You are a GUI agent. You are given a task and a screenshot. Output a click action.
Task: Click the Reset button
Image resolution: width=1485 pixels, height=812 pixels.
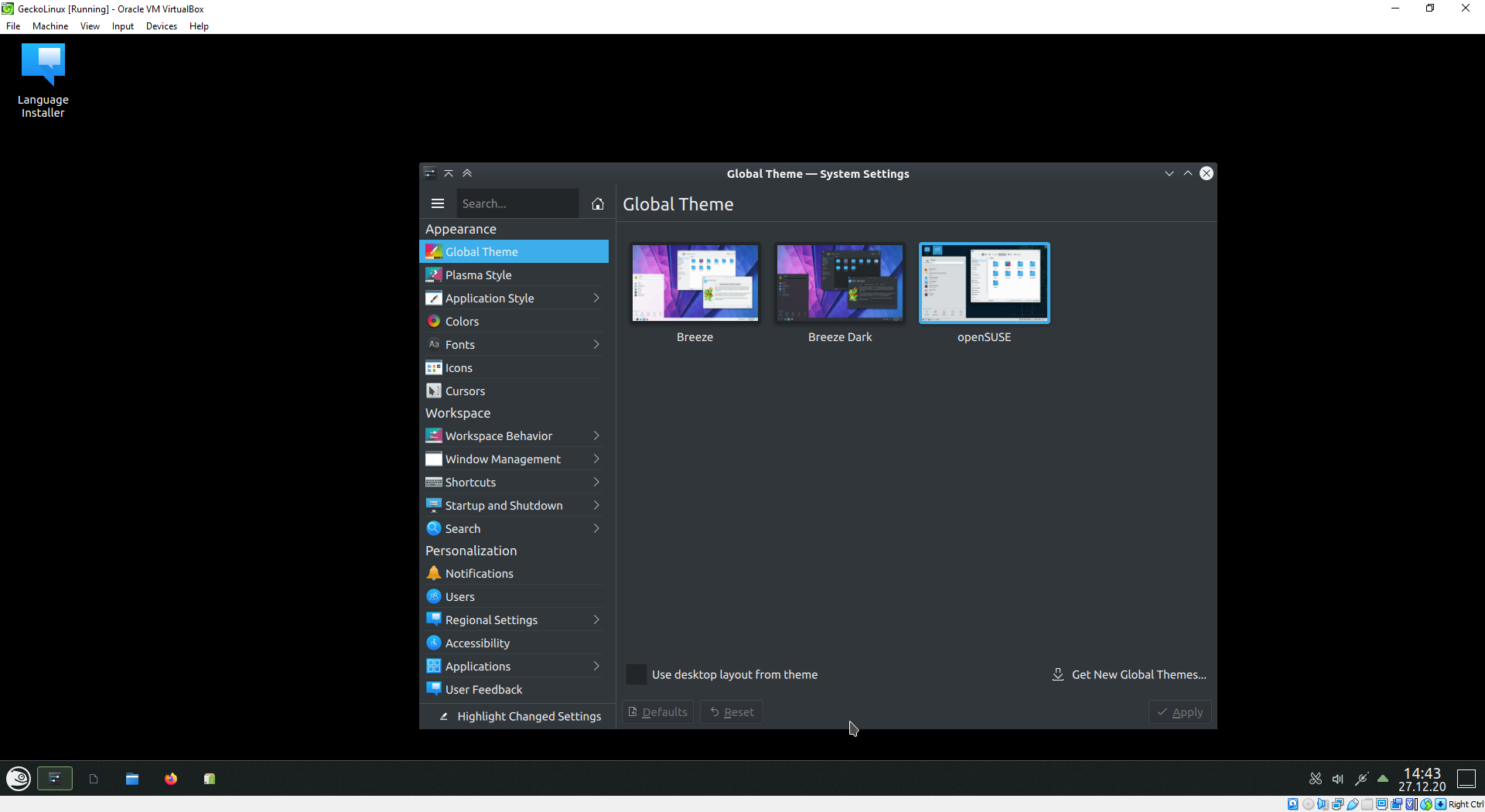[x=732, y=711]
